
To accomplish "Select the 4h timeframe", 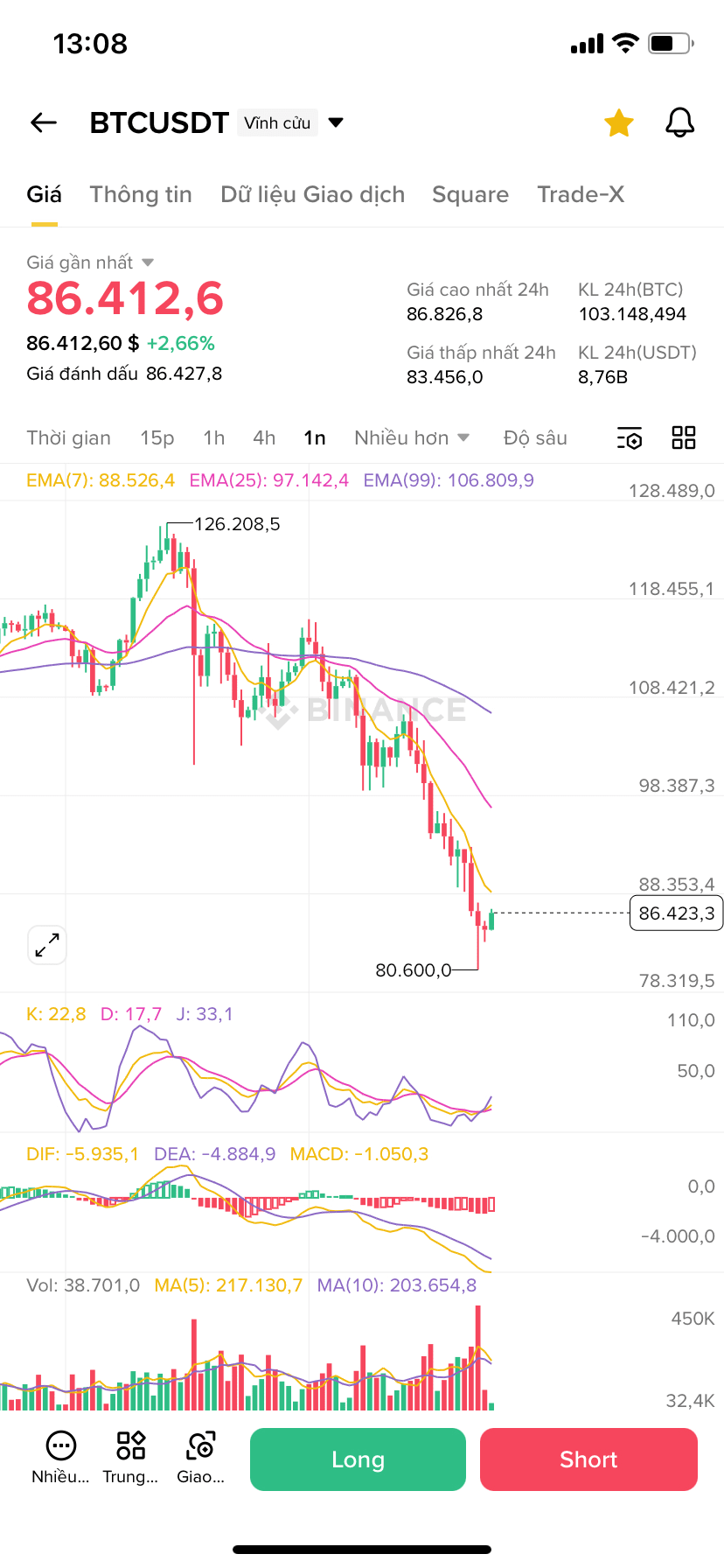I will (264, 437).
